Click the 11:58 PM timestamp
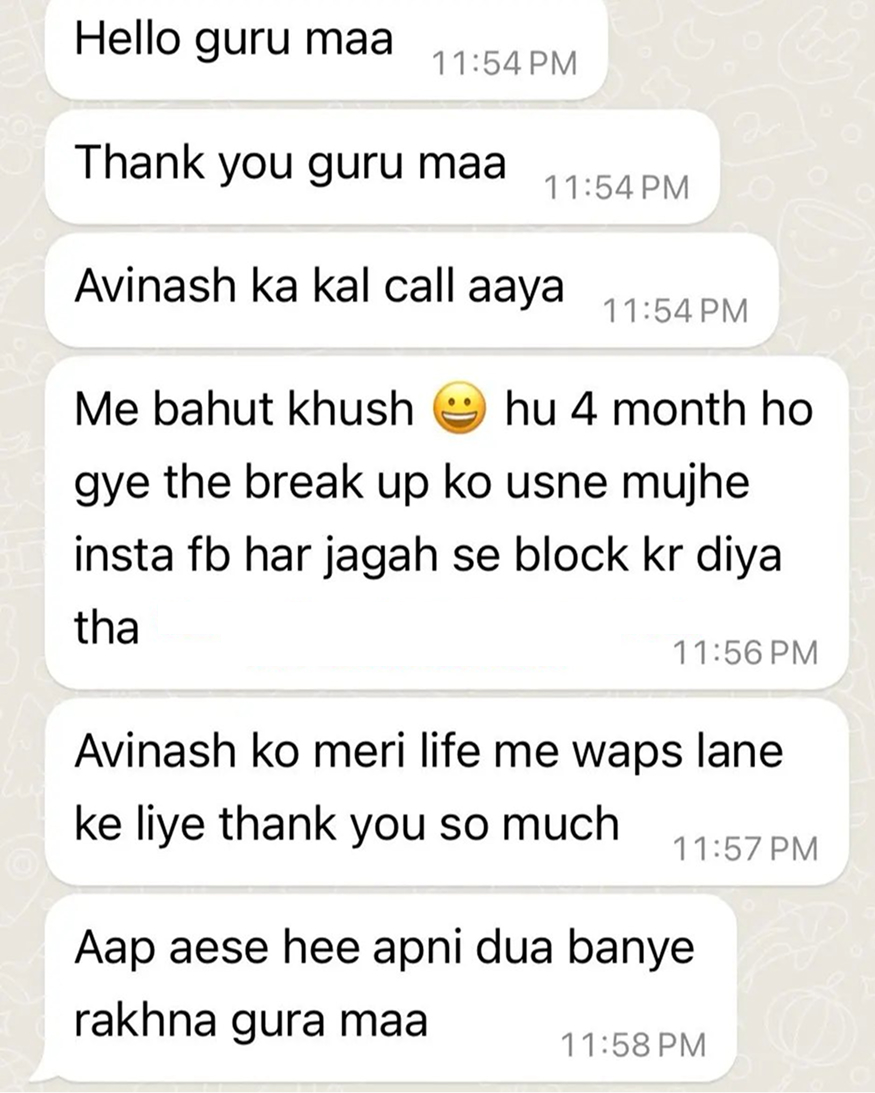Viewport: 875px width, 1093px height. 633,1045
